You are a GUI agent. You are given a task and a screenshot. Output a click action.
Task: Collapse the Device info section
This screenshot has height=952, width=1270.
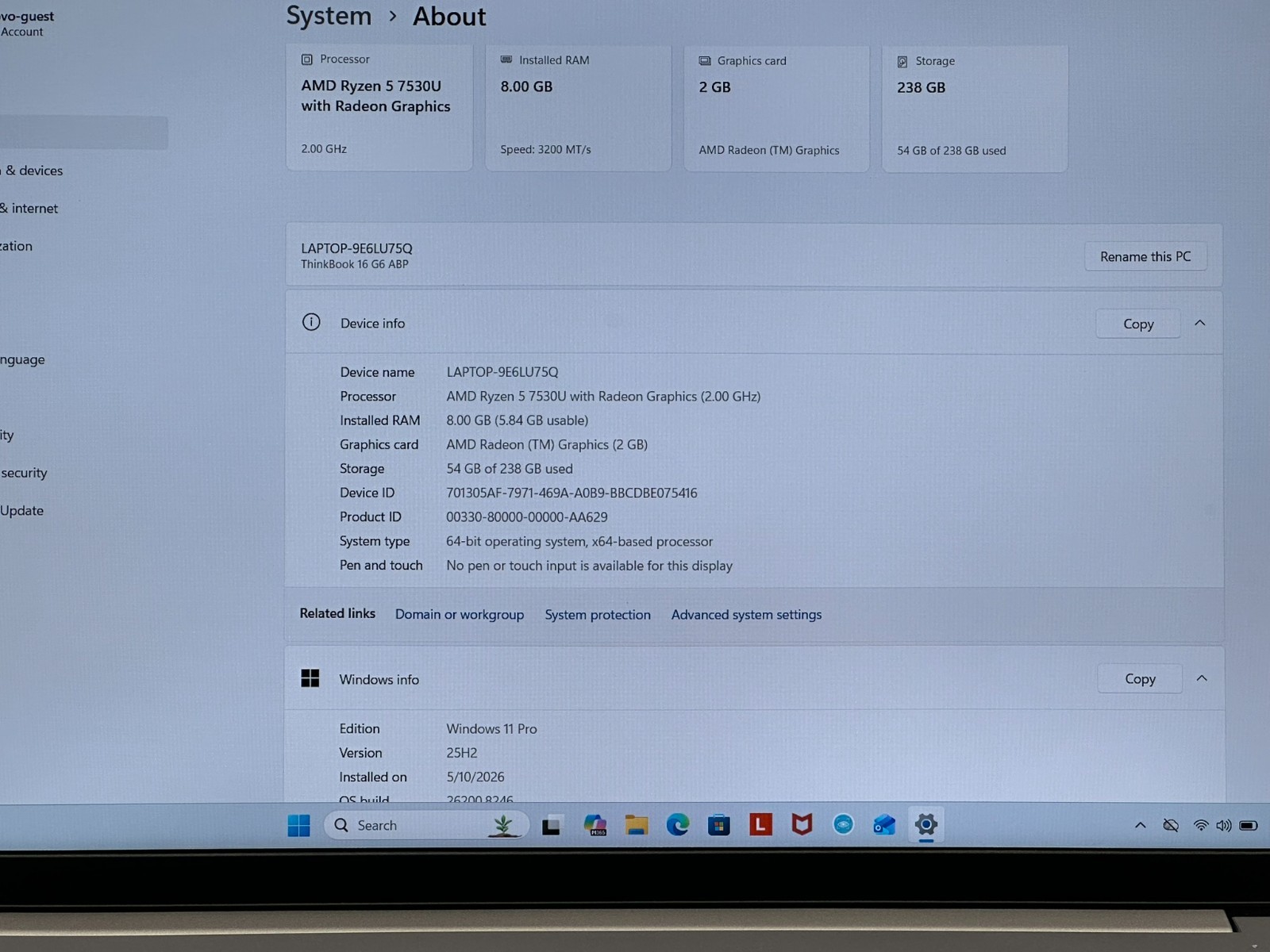click(1200, 323)
